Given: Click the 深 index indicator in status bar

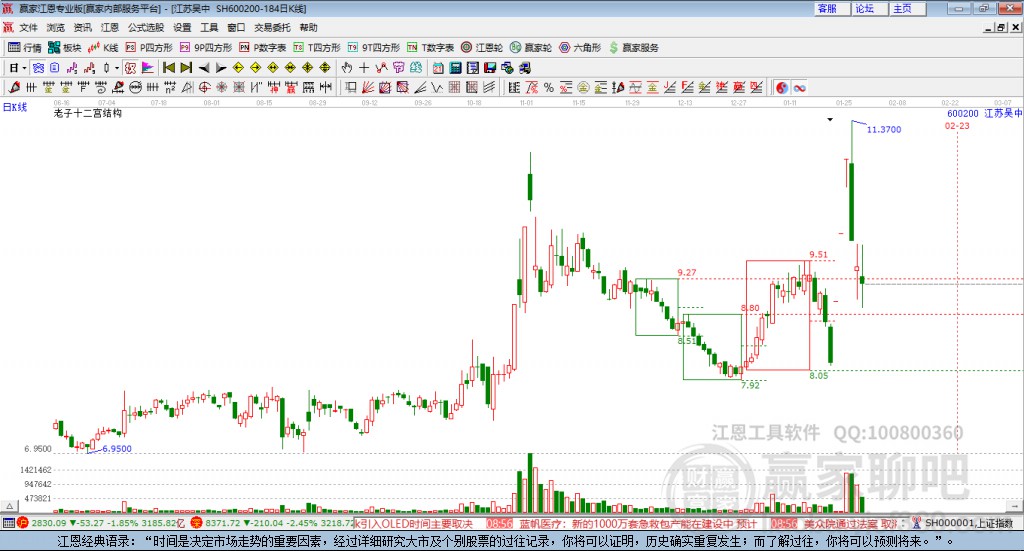Looking at the screenshot, I should [197, 523].
